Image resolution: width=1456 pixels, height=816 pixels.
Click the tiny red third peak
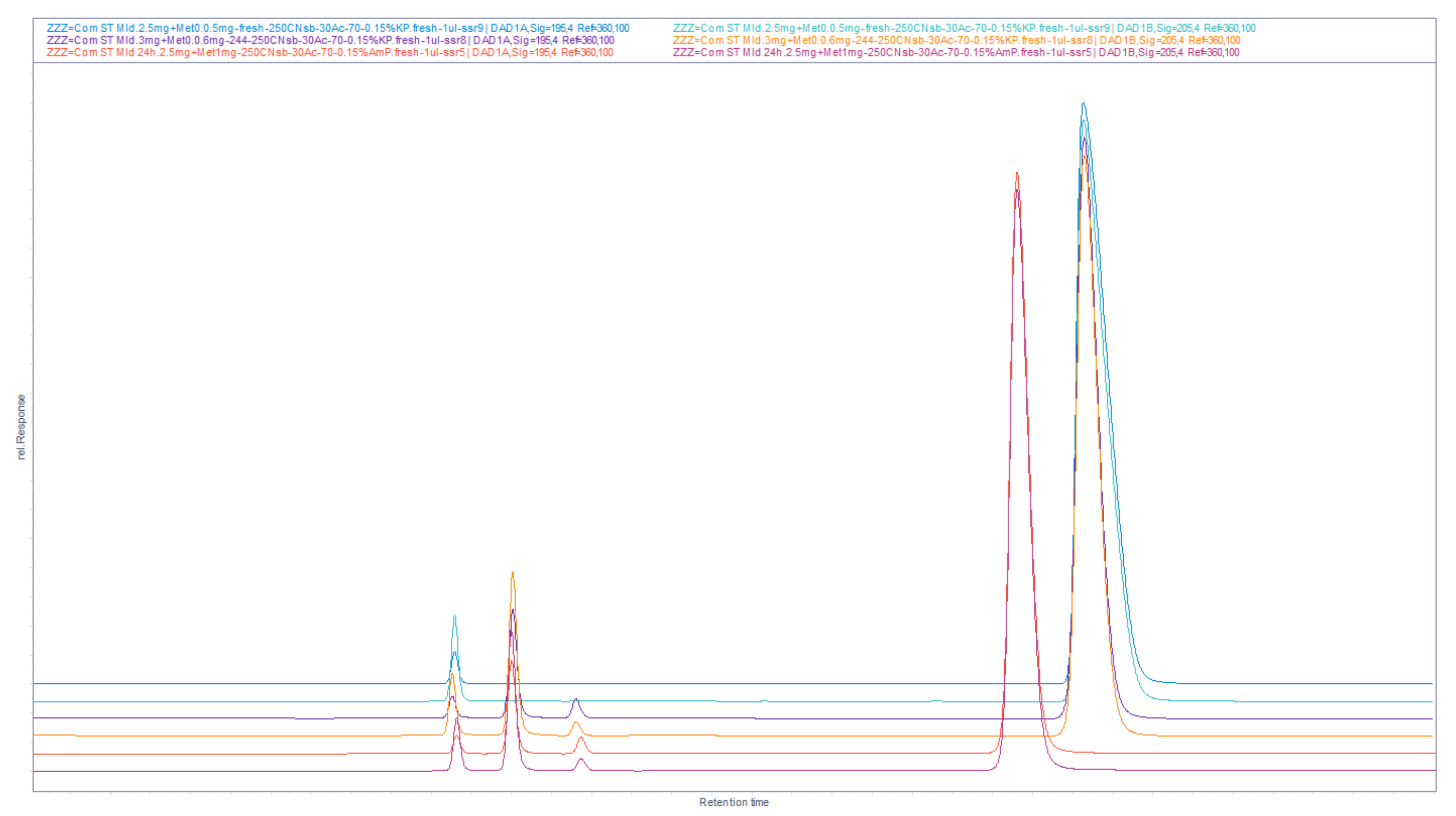581,738
